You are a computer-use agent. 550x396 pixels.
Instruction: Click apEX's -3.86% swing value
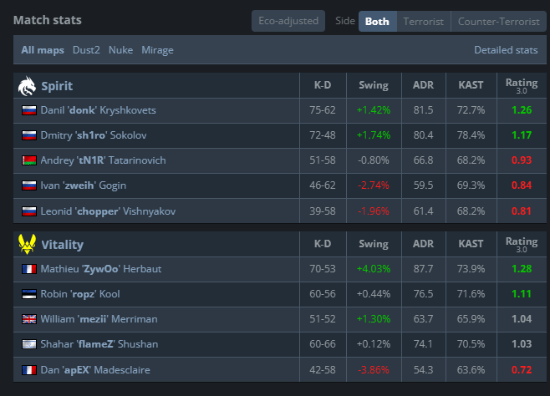(374, 370)
